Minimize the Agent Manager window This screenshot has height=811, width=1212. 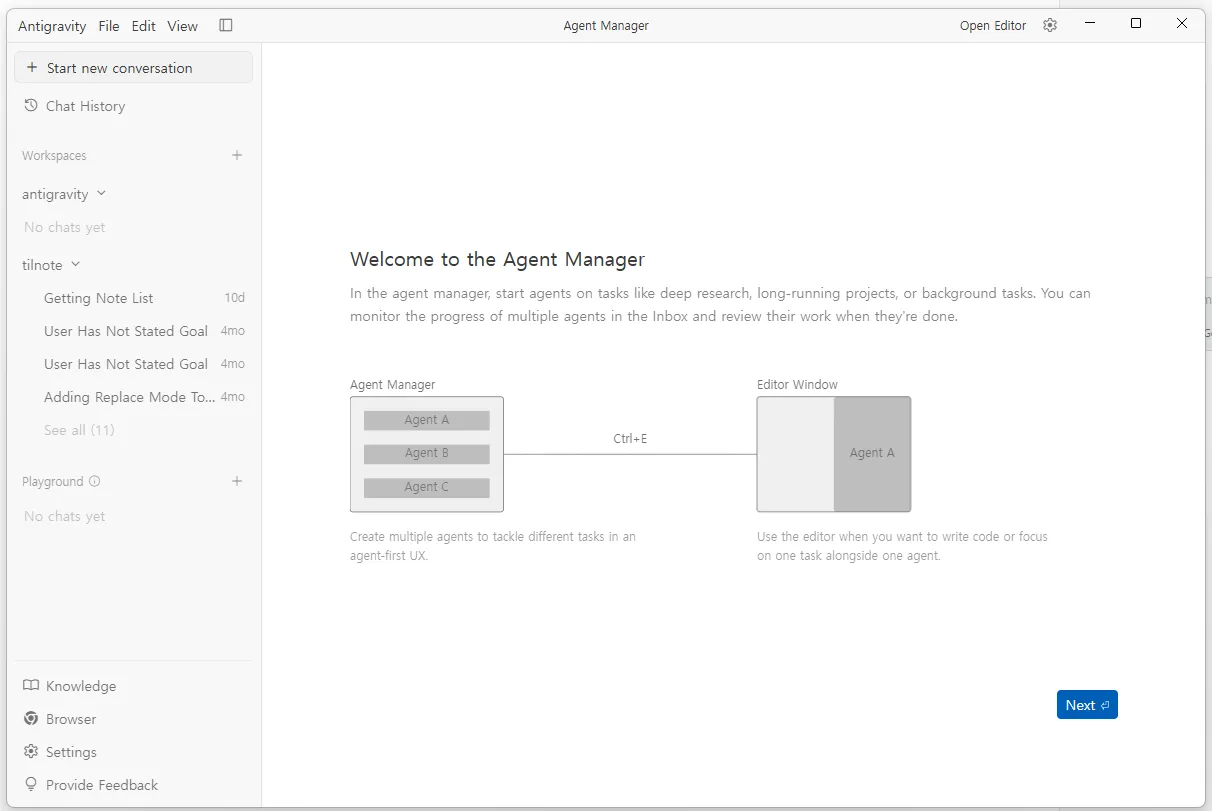click(1090, 24)
